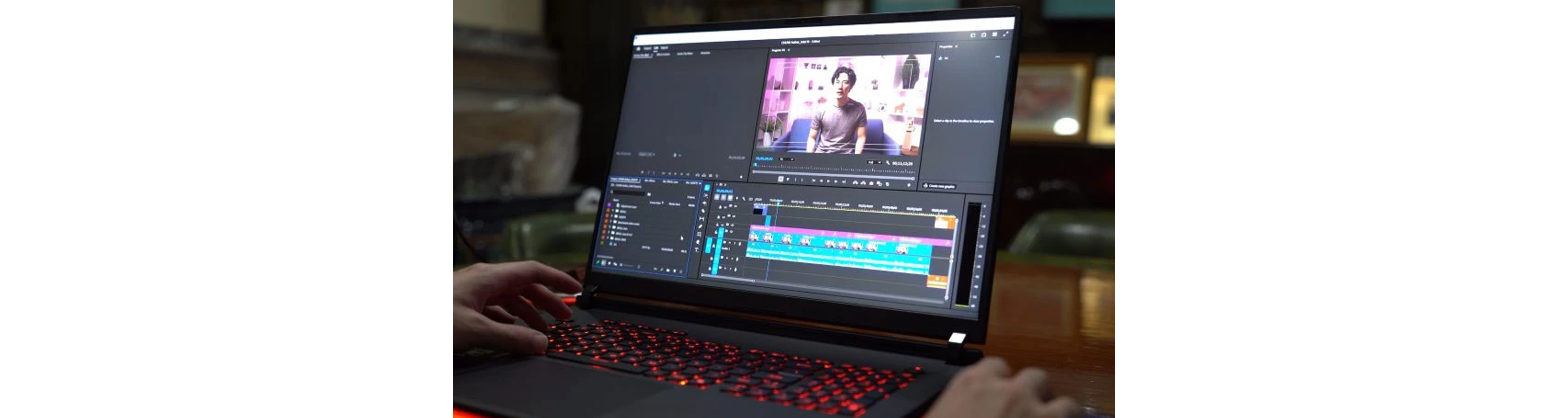
Task: Open the Program Monitor wrench settings
Action: click(888, 162)
